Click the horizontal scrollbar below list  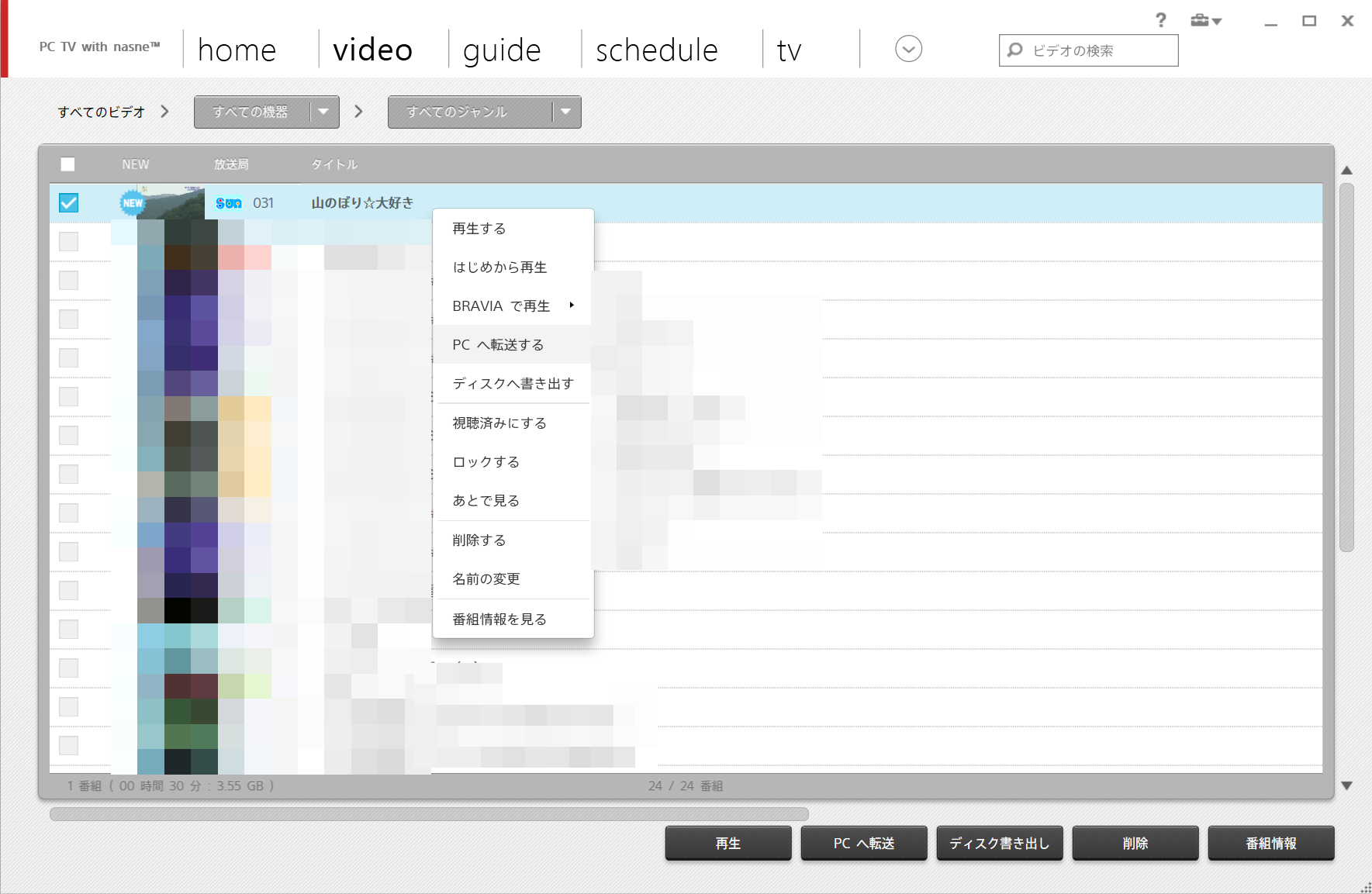[429, 814]
